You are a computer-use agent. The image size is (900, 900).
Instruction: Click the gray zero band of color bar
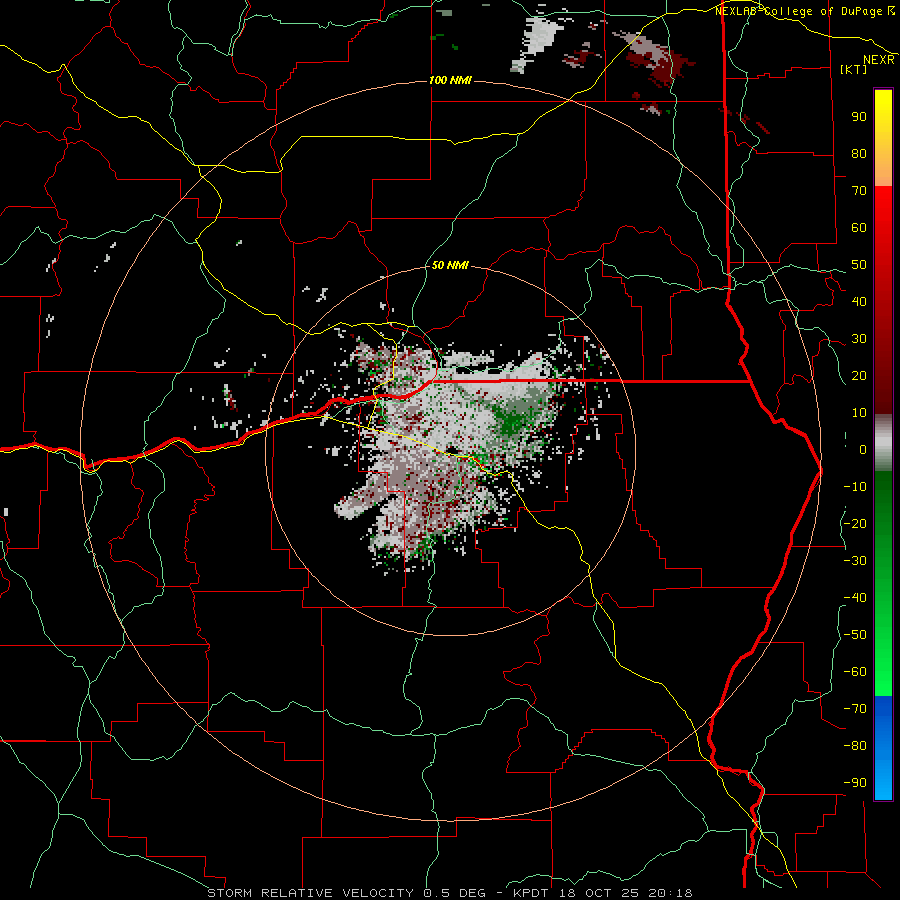883,443
